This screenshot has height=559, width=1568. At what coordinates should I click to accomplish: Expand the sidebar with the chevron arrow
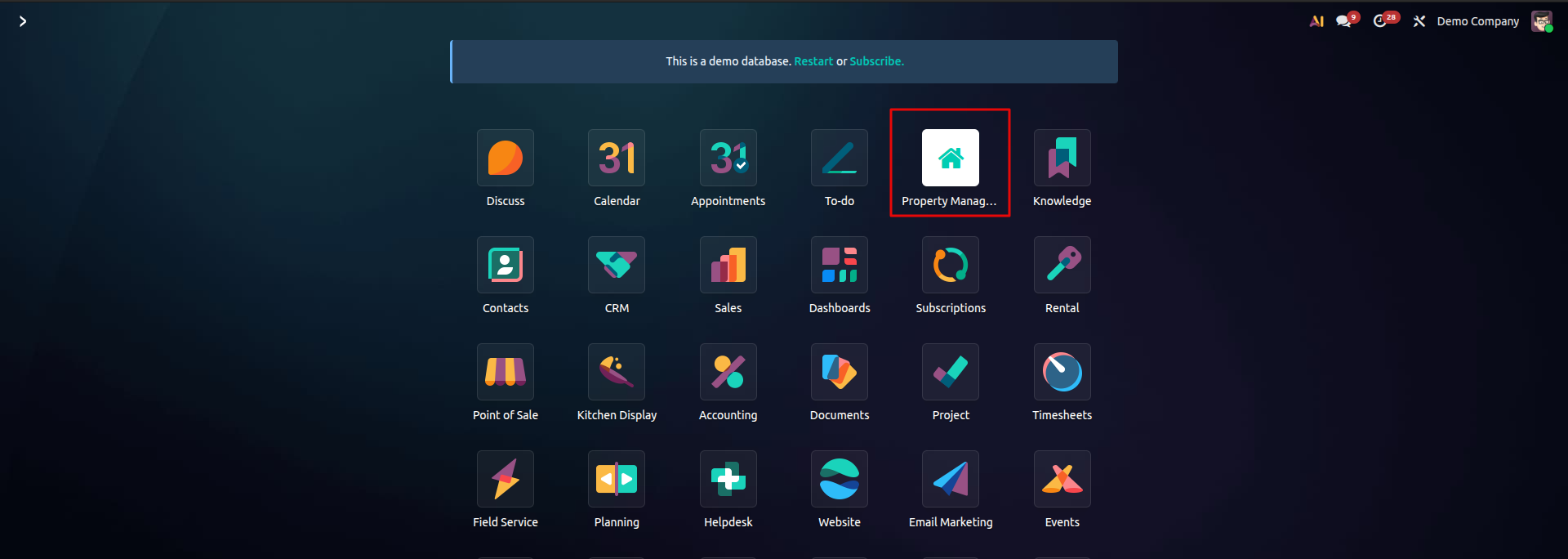pos(23,21)
